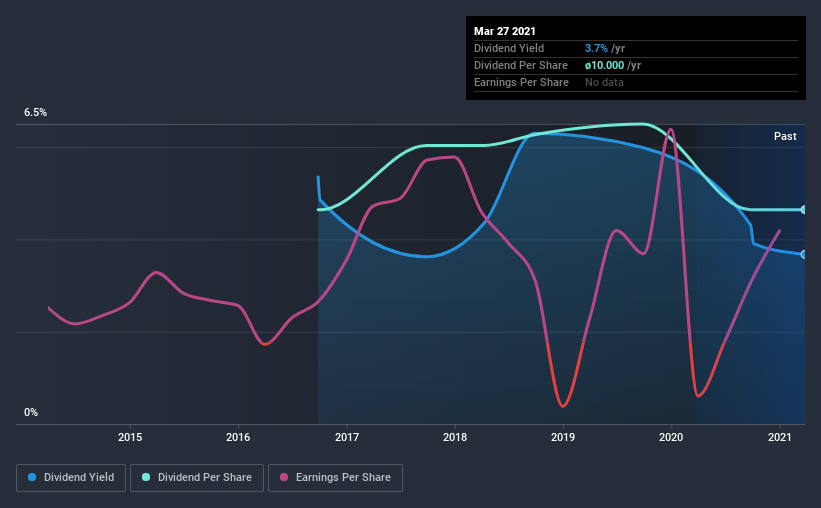Select the Dividend Yield endpoint marker

coord(804,254)
